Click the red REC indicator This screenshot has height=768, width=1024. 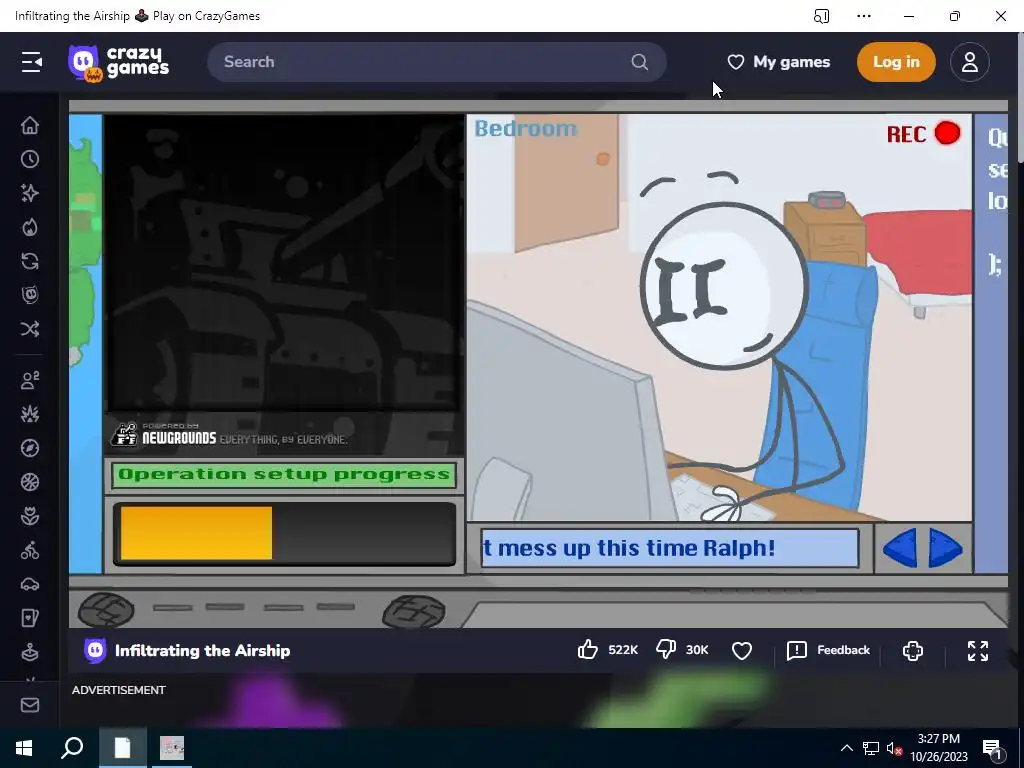point(923,134)
